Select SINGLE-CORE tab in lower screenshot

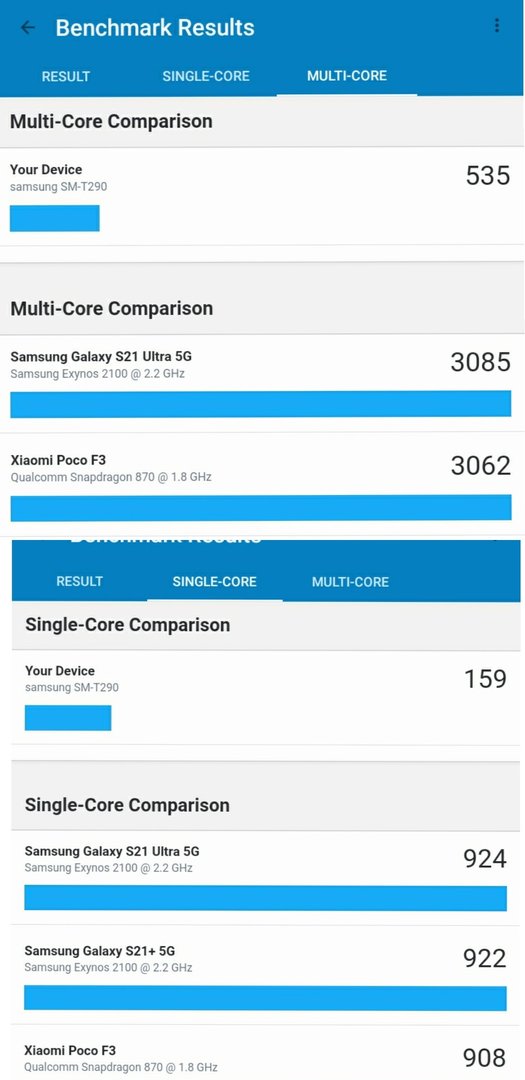pyautogui.click(x=214, y=581)
